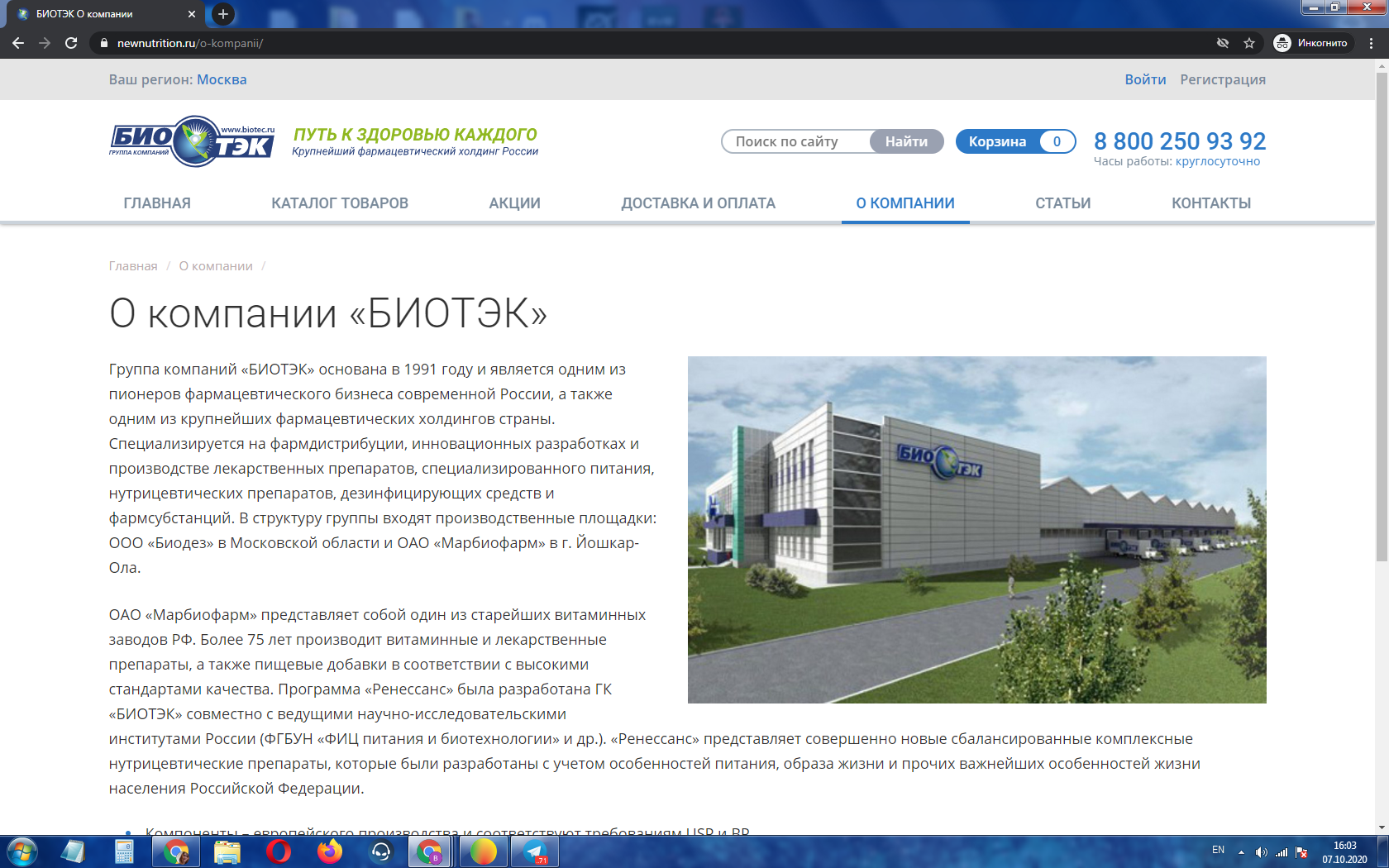This screenshot has width=1389, height=868.
Task: Close the БИОТЭК О компании tab
Action: (192, 14)
